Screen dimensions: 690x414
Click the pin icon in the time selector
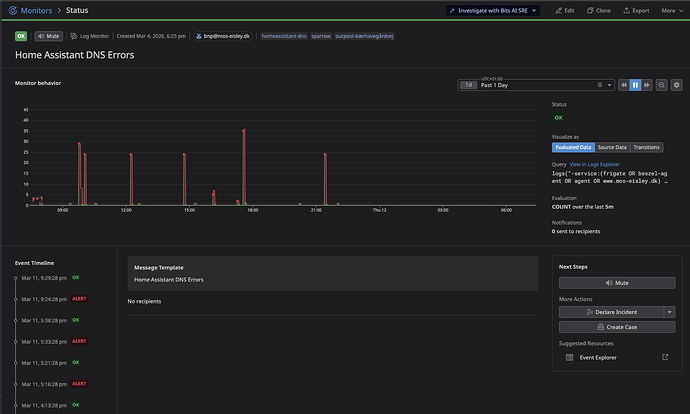click(x=600, y=85)
